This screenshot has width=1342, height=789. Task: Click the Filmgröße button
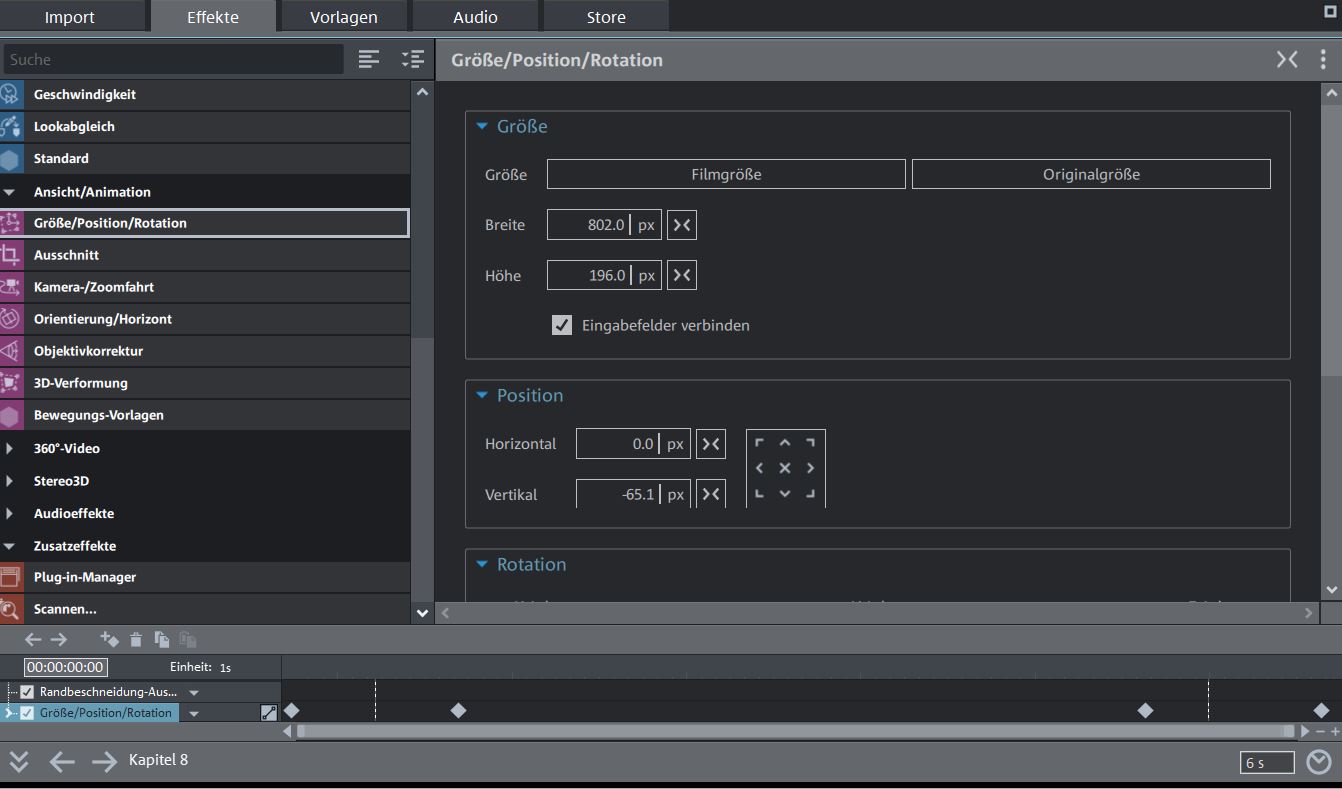pos(726,174)
